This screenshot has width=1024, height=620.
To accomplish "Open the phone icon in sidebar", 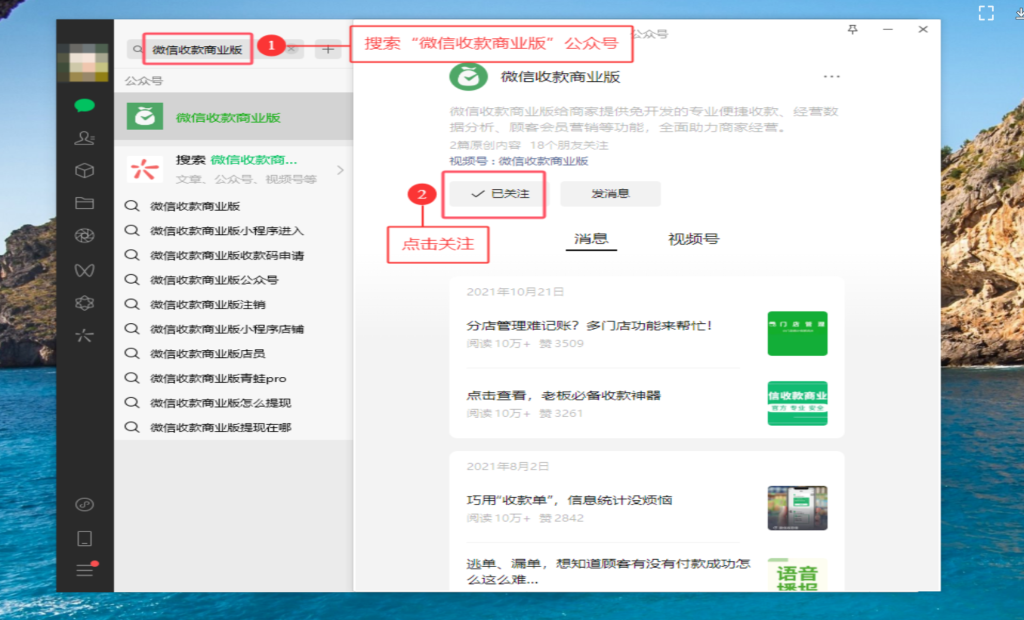I will (x=84, y=538).
